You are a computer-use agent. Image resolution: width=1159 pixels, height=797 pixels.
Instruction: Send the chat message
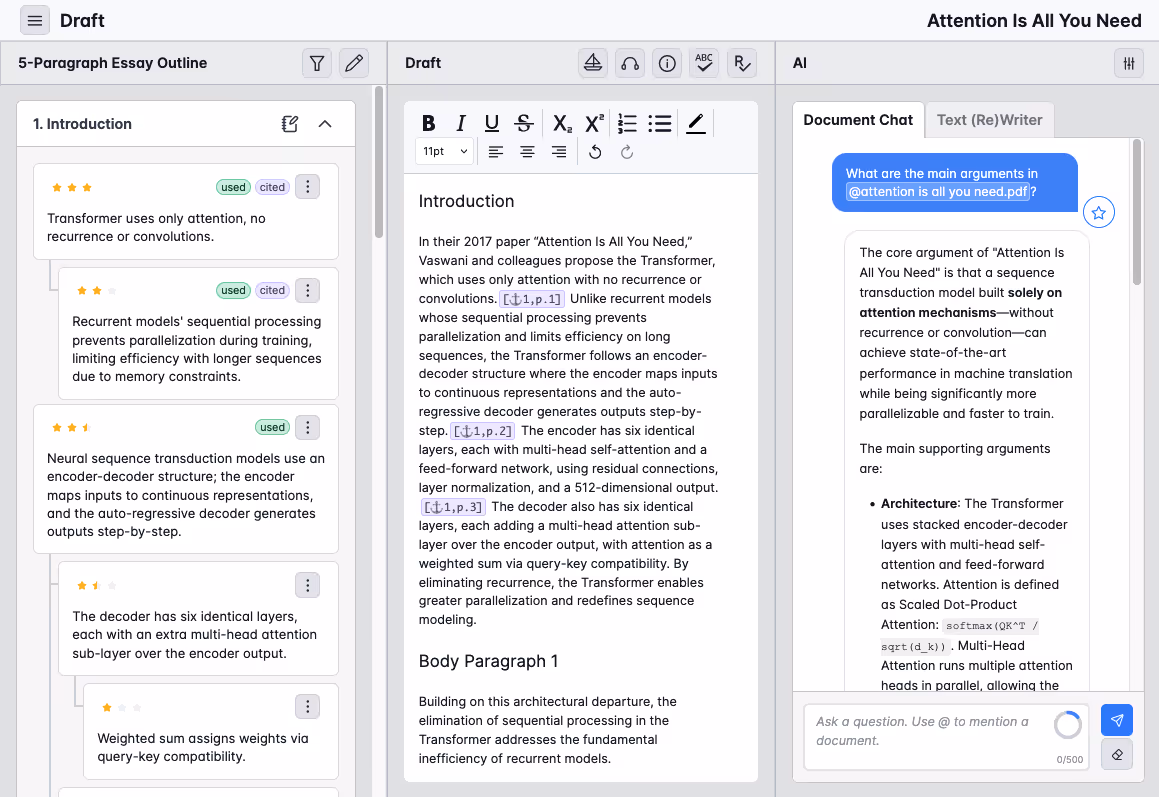pyautogui.click(x=1117, y=720)
